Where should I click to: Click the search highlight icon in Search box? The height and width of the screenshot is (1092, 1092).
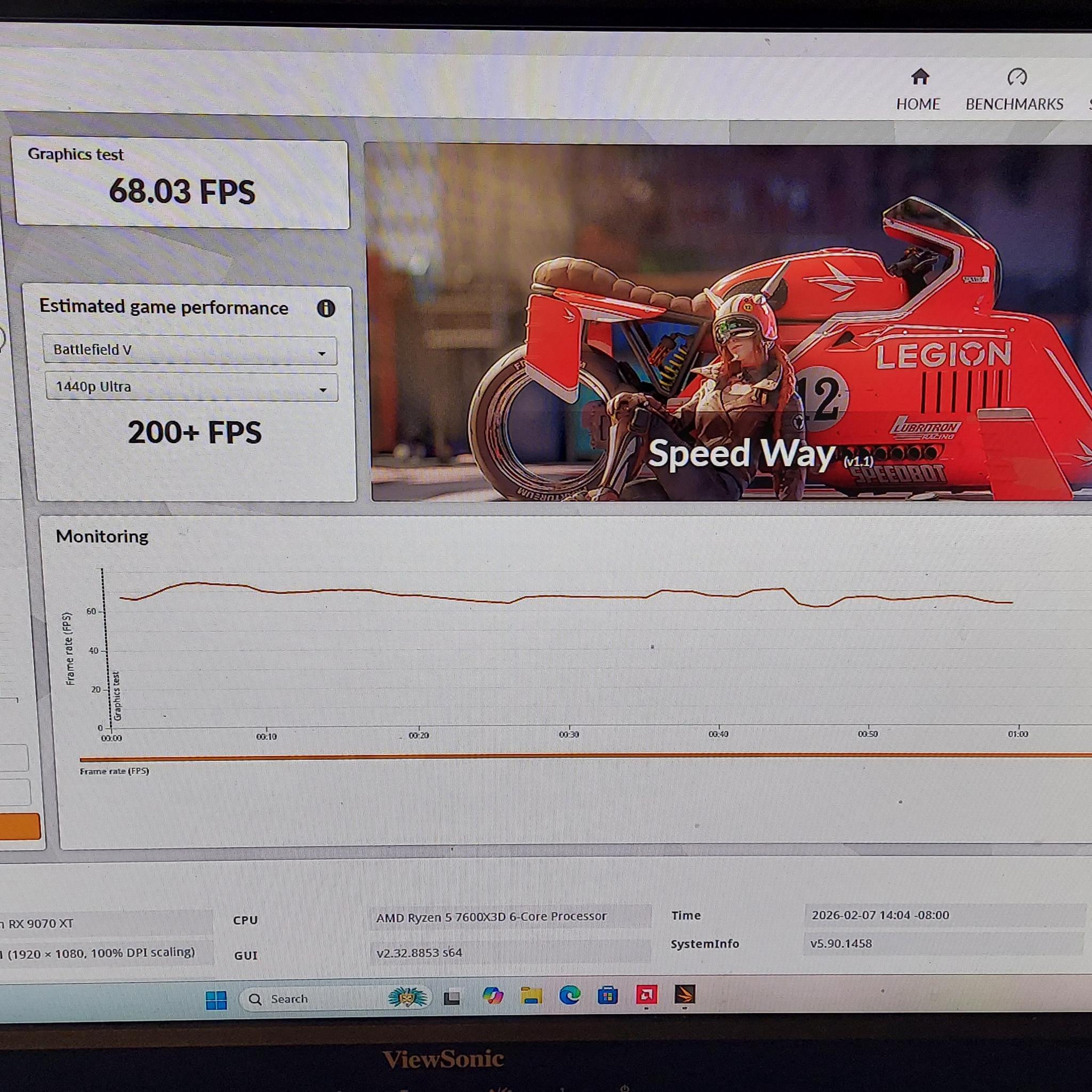407,998
